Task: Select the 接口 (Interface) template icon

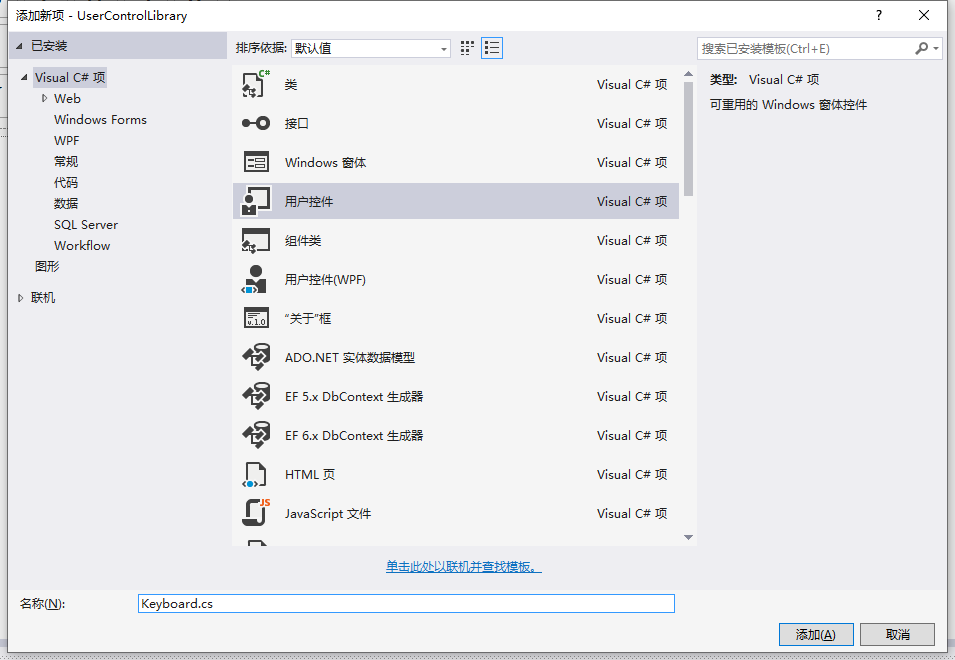Action: [x=256, y=124]
